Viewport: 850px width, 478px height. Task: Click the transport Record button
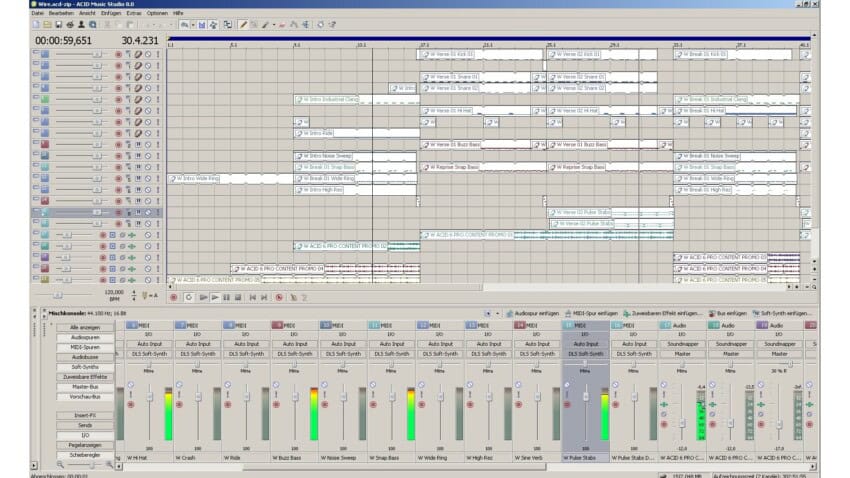pyautogui.click(x=174, y=297)
